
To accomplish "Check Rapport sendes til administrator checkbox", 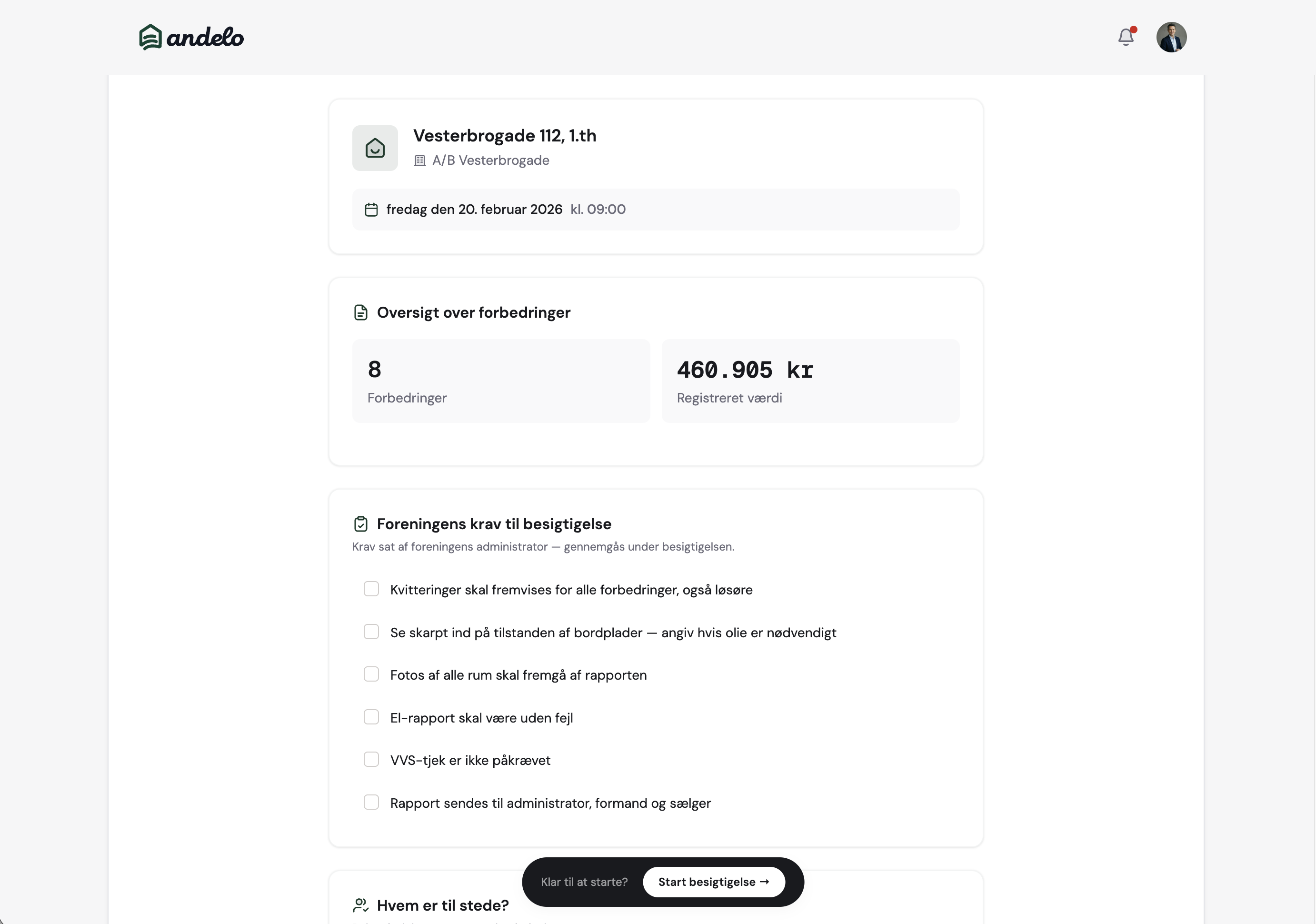I will 371,803.
